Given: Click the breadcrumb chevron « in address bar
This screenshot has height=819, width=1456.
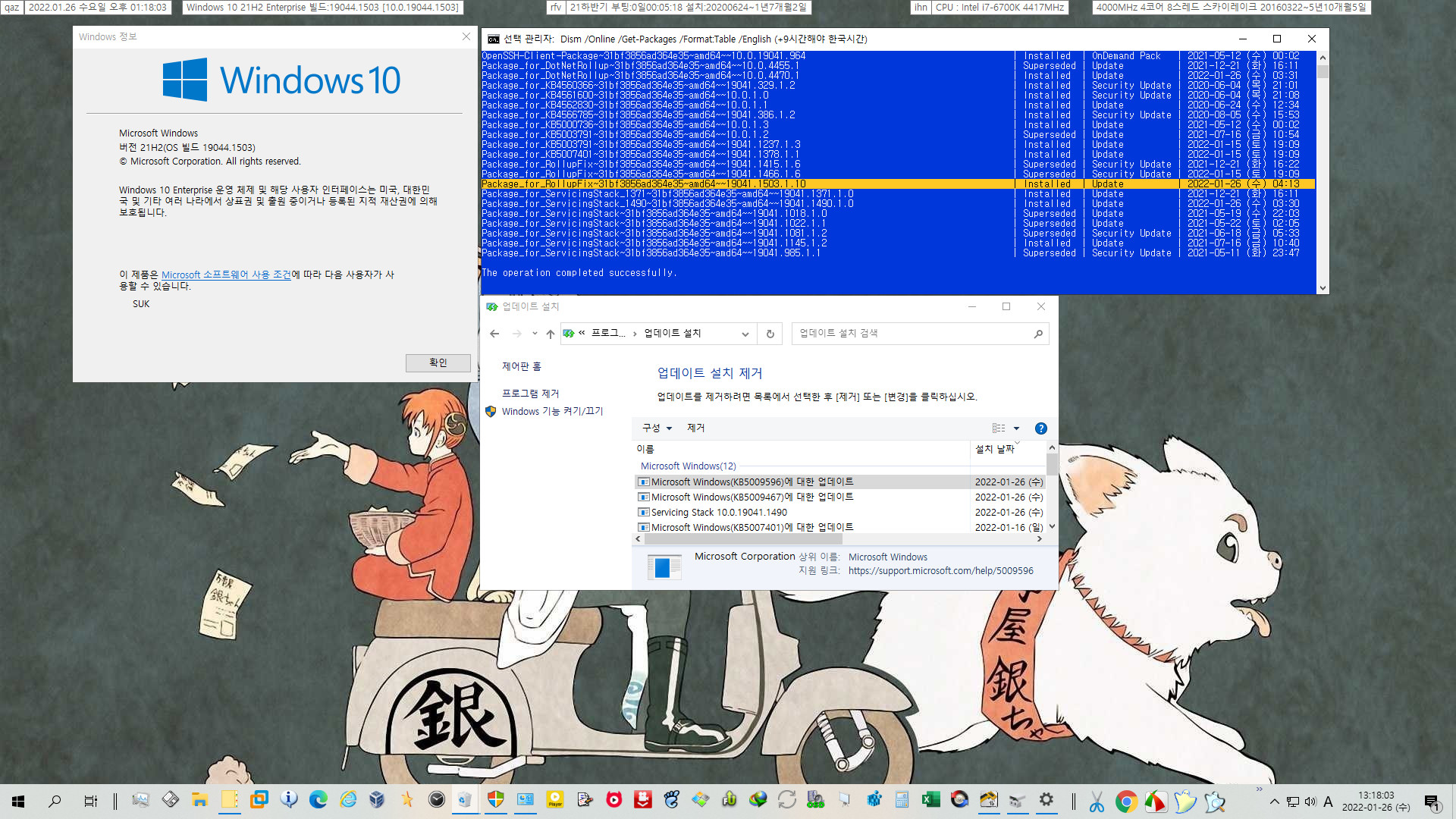Looking at the screenshot, I should click(x=582, y=334).
